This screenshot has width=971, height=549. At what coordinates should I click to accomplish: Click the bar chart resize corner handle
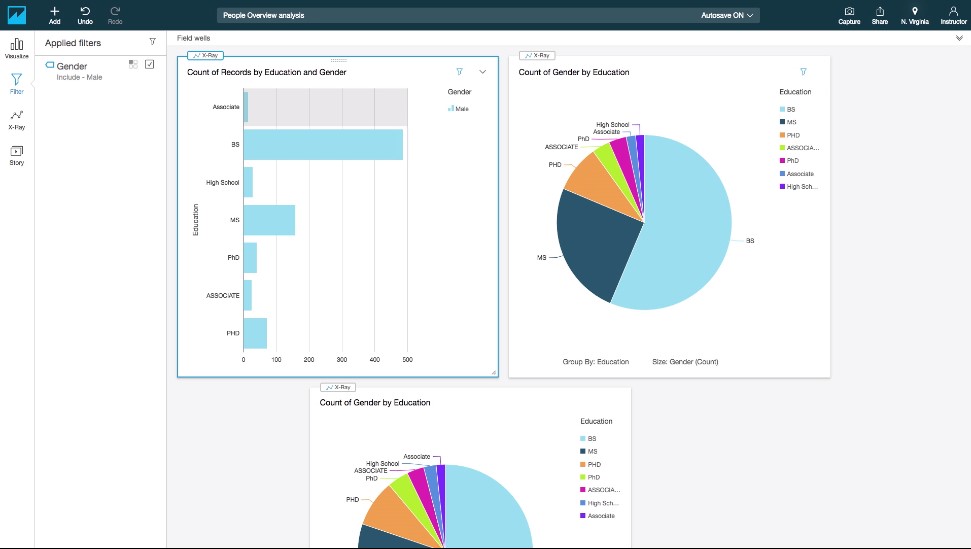click(x=494, y=372)
